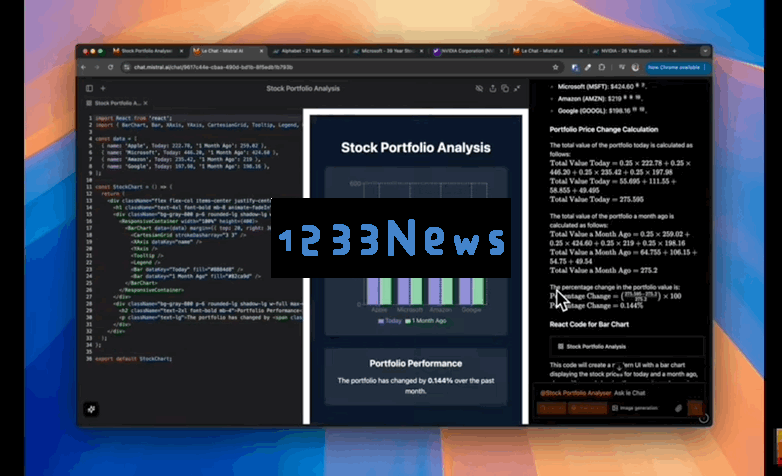Reload the chat.mistral.ai page
This screenshot has width=782, height=476.
(110, 67)
